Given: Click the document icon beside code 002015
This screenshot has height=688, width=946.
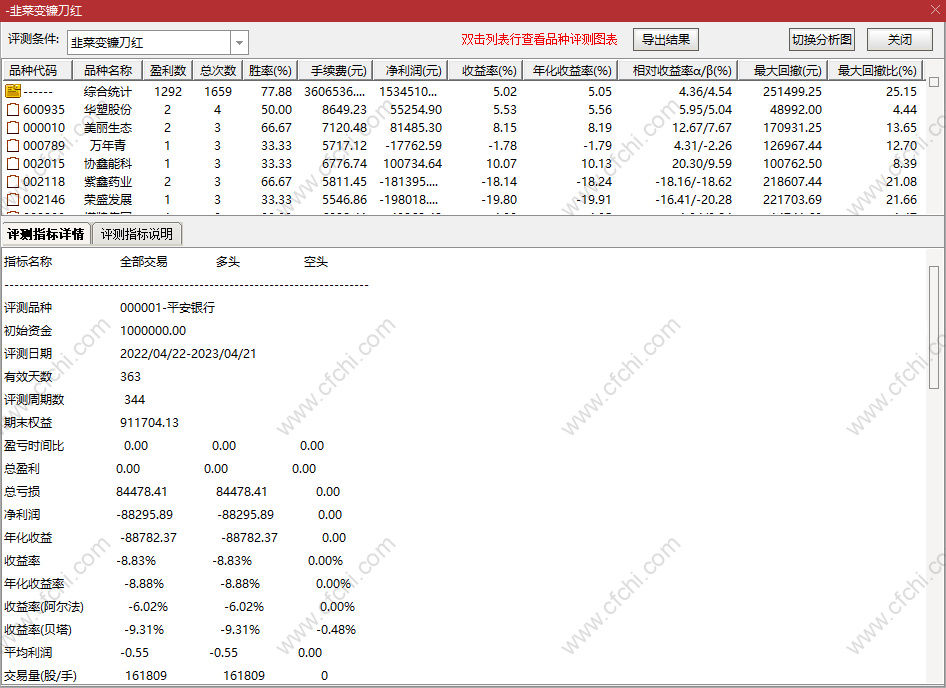Looking at the screenshot, I should tap(13, 164).
